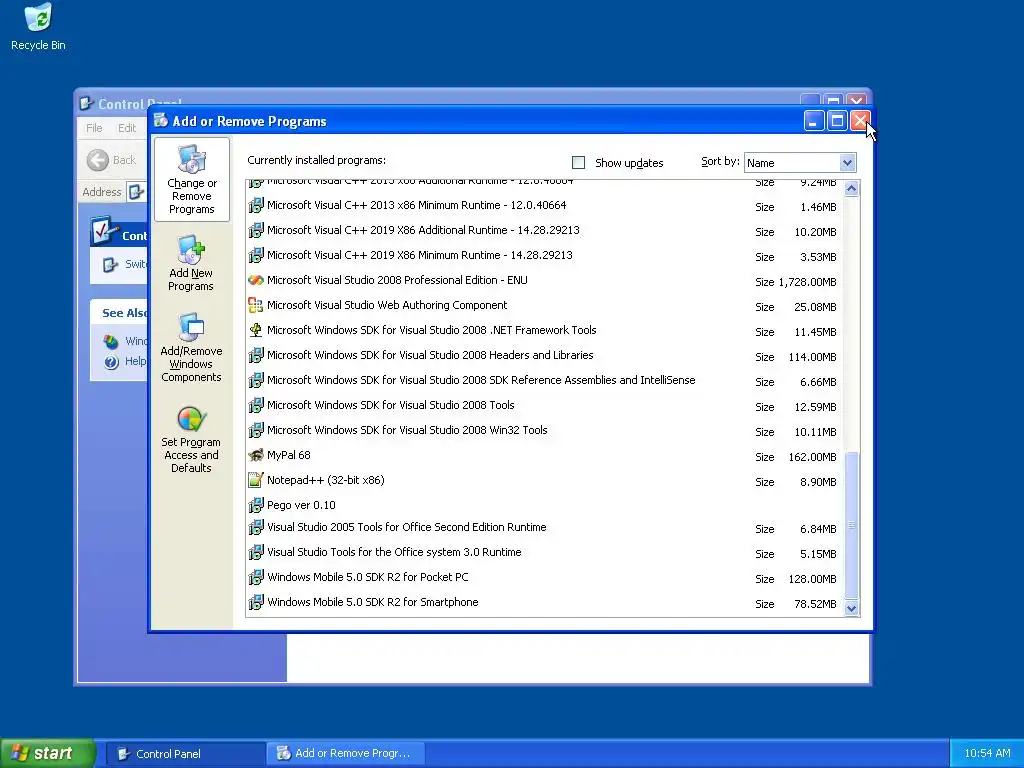
Task: Click the Notepad++ program icon
Action: 256,481
